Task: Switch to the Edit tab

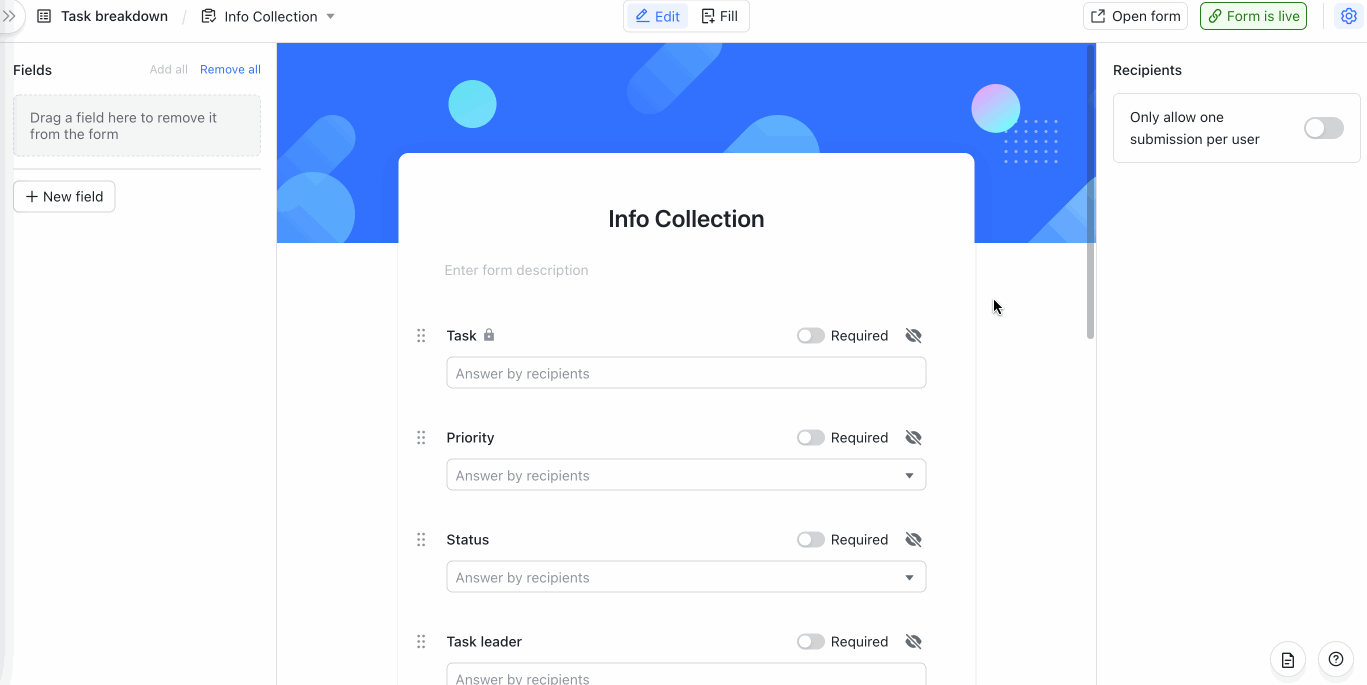Action: 658,16
